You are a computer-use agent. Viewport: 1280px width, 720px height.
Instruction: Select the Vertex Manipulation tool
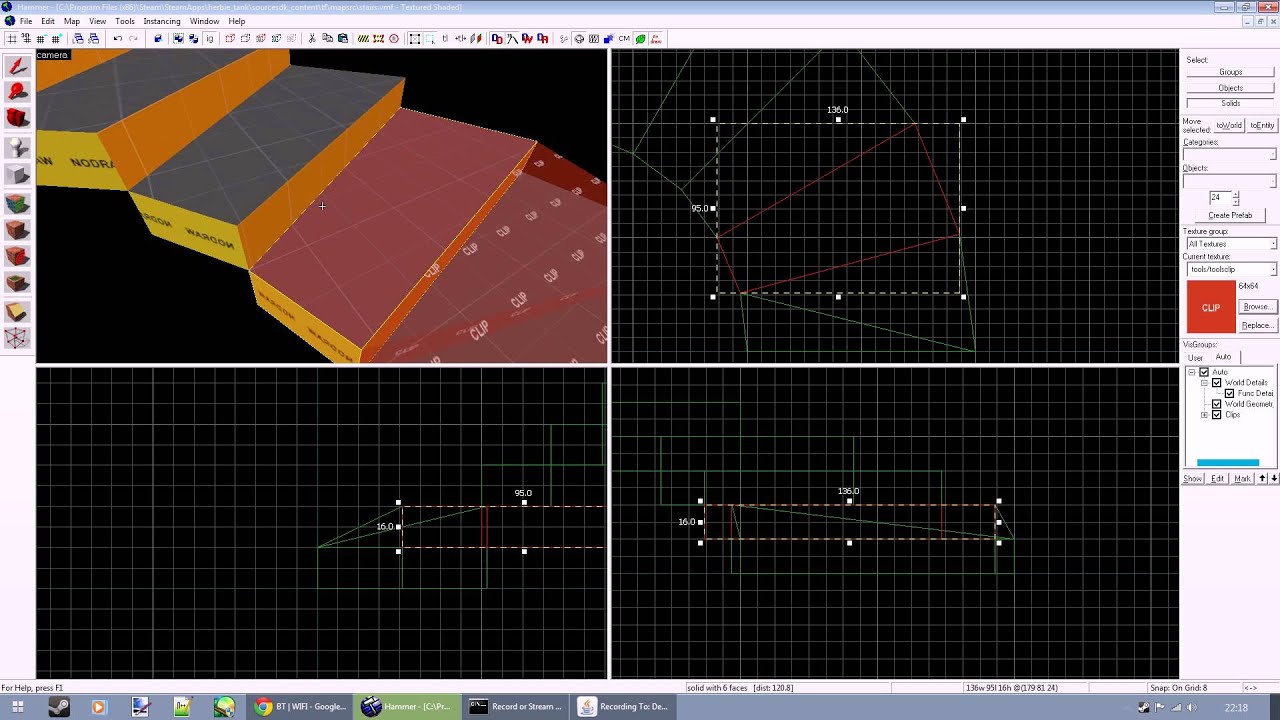coord(17,338)
